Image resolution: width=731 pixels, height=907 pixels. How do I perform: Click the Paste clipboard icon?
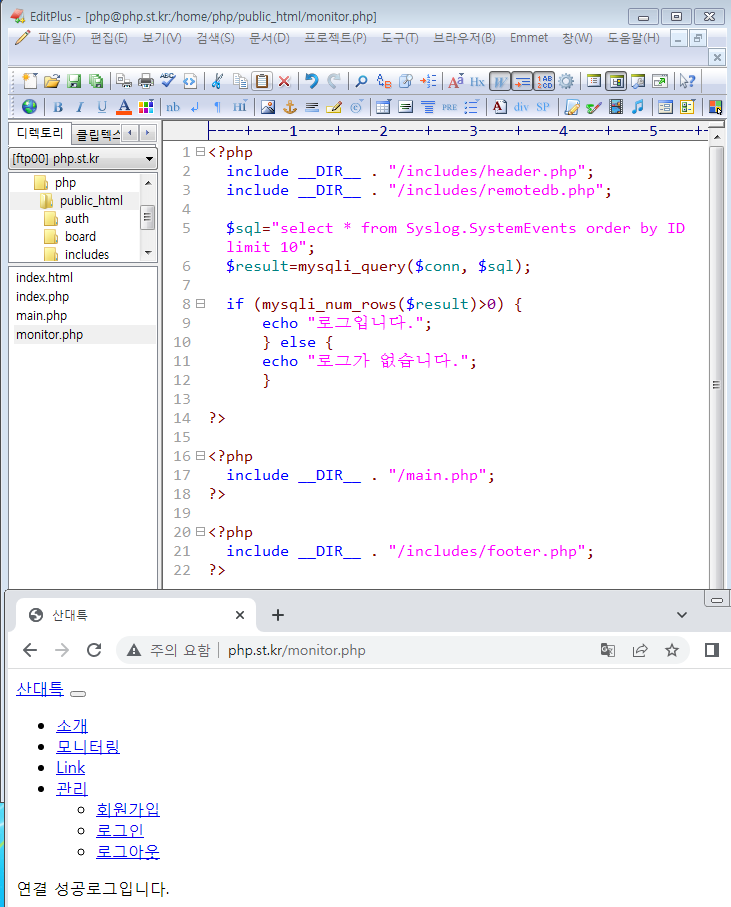pyautogui.click(x=262, y=81)
